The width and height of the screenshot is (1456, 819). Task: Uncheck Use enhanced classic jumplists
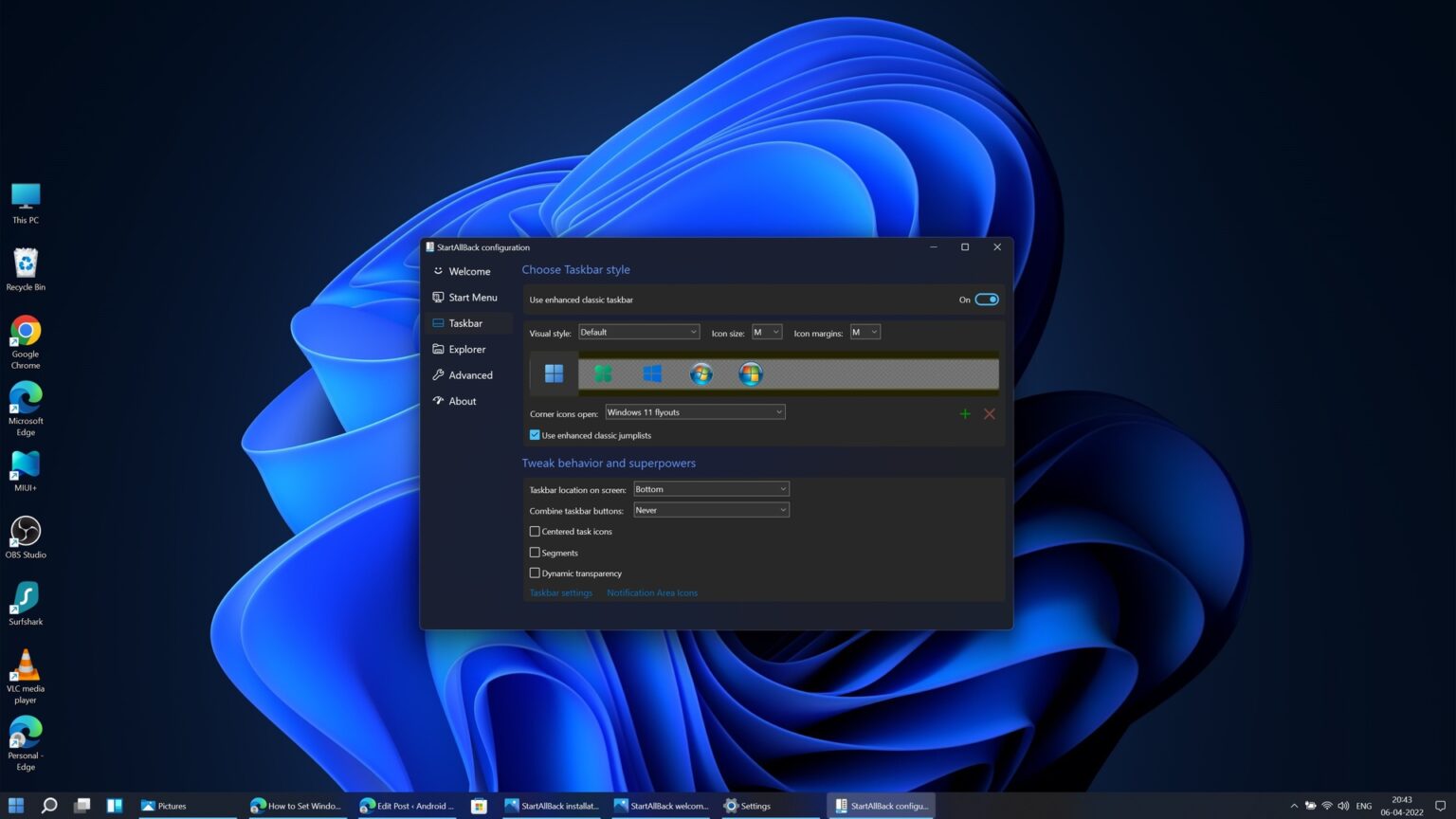click(535, 435)
